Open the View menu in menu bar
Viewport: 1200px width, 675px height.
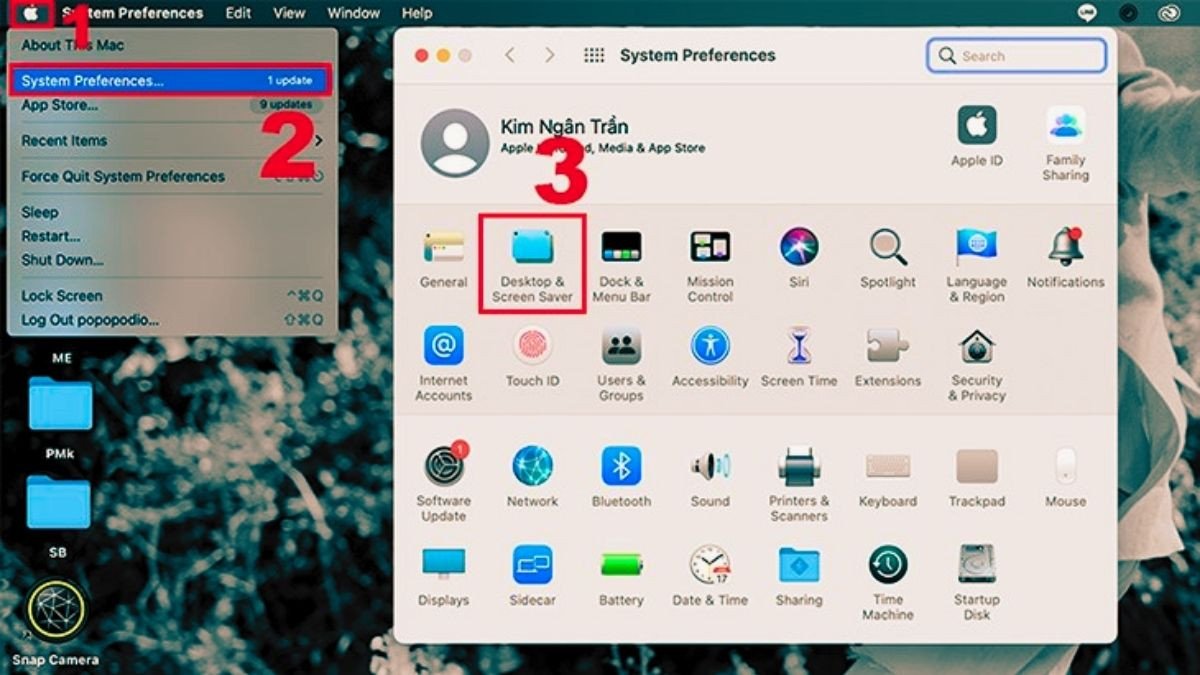(289, 13)
